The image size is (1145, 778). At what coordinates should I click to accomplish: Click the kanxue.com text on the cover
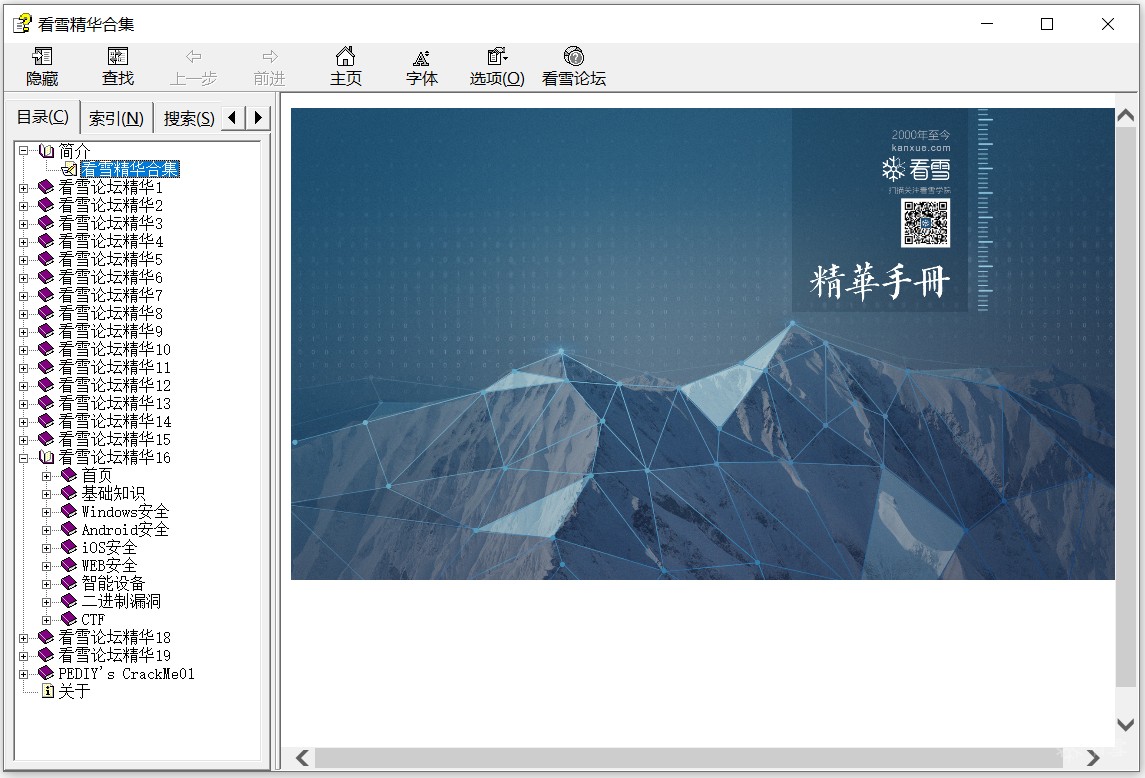tap(921, 148)
